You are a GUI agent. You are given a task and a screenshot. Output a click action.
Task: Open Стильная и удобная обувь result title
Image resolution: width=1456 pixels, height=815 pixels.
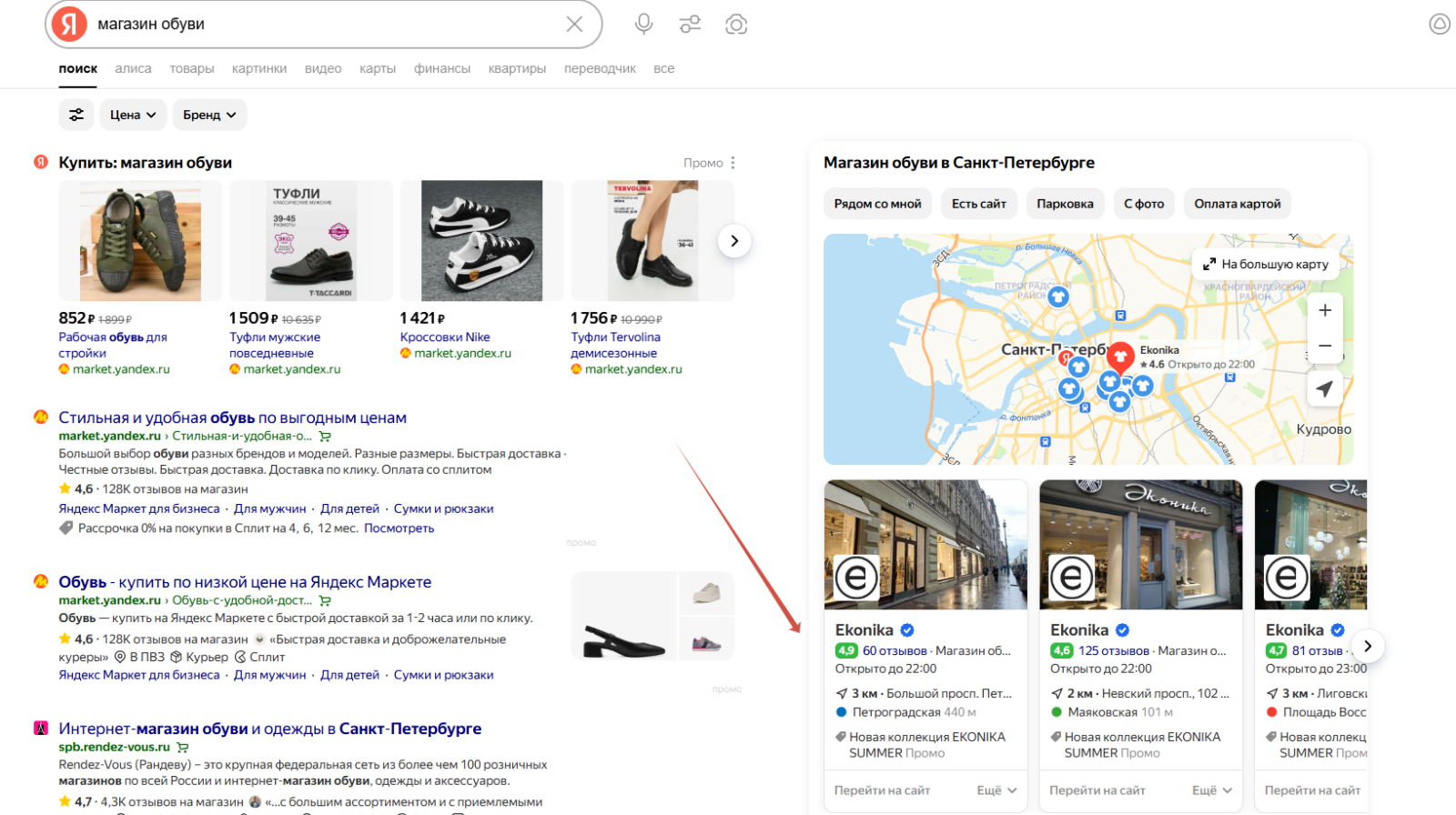pos(232,418)
